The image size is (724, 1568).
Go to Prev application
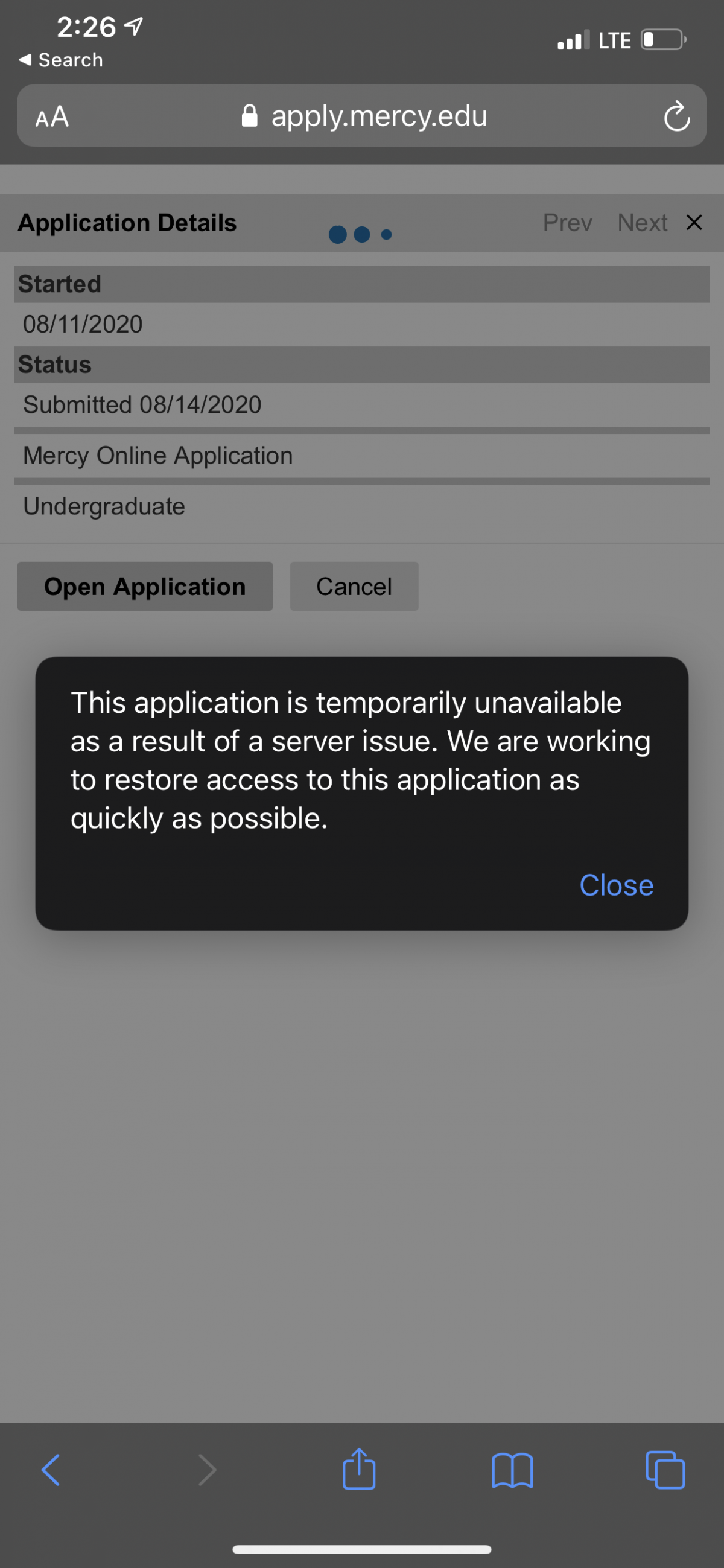click(567, 223)
